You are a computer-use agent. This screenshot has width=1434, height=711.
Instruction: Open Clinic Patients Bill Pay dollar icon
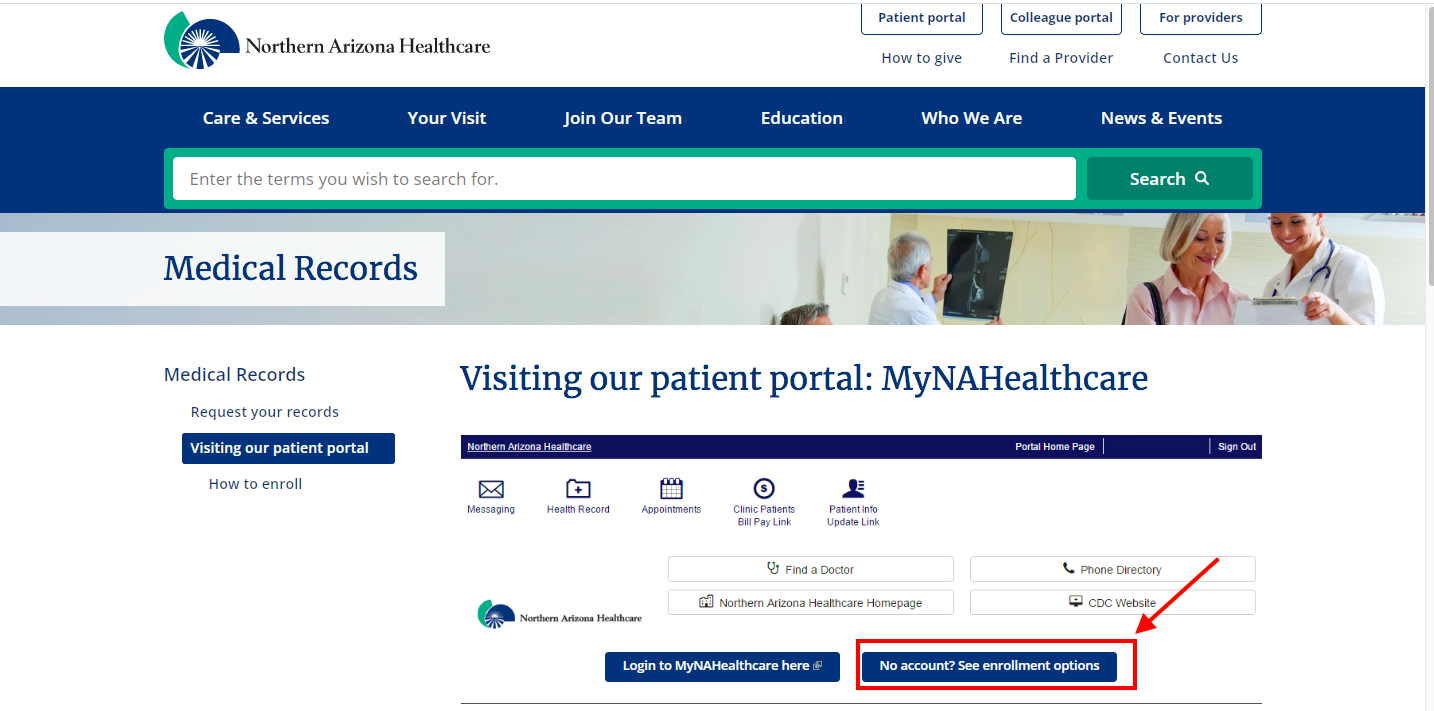click(764, 488)
